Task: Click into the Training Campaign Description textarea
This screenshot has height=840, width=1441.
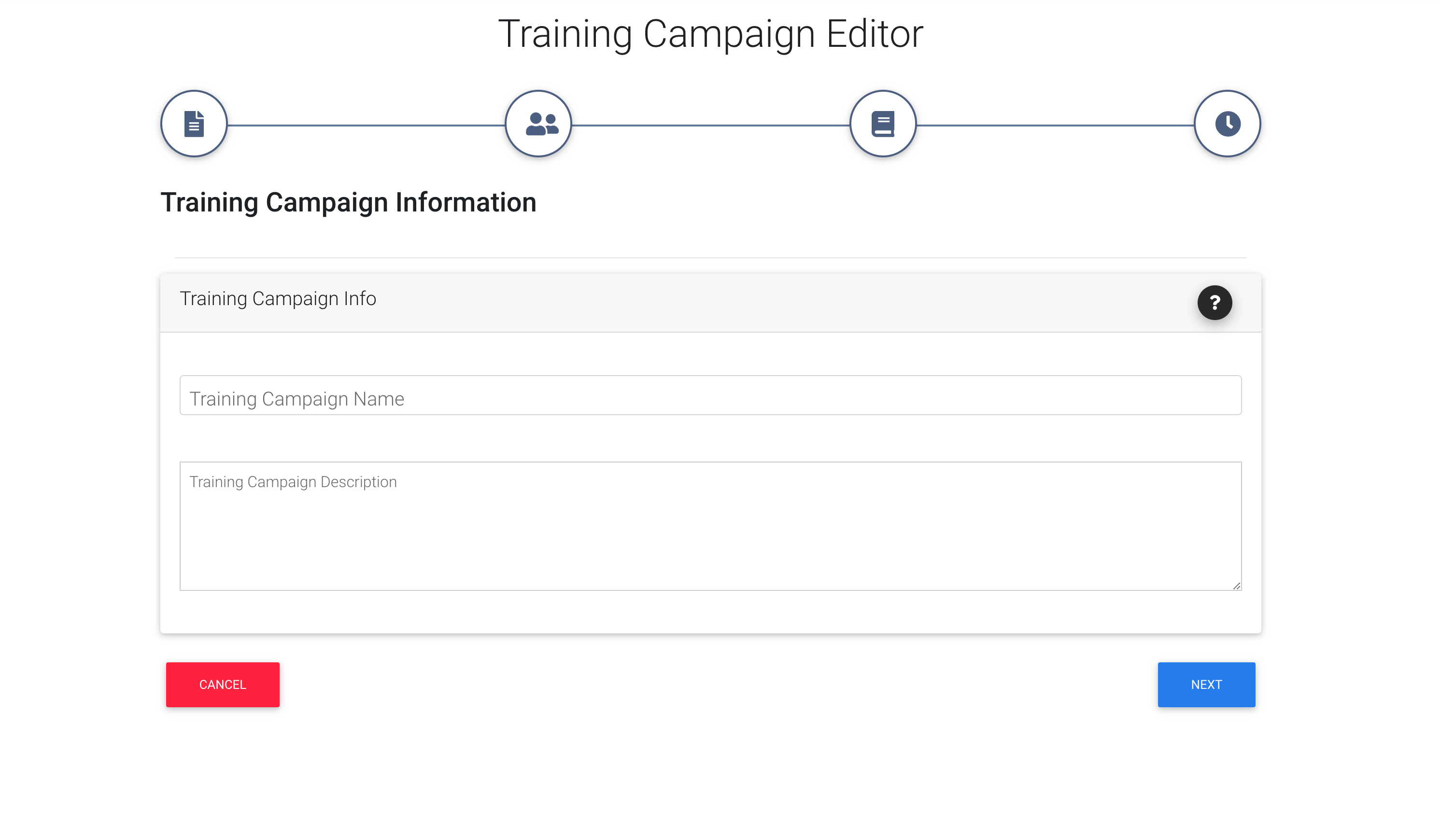Action: pos(711,526)
